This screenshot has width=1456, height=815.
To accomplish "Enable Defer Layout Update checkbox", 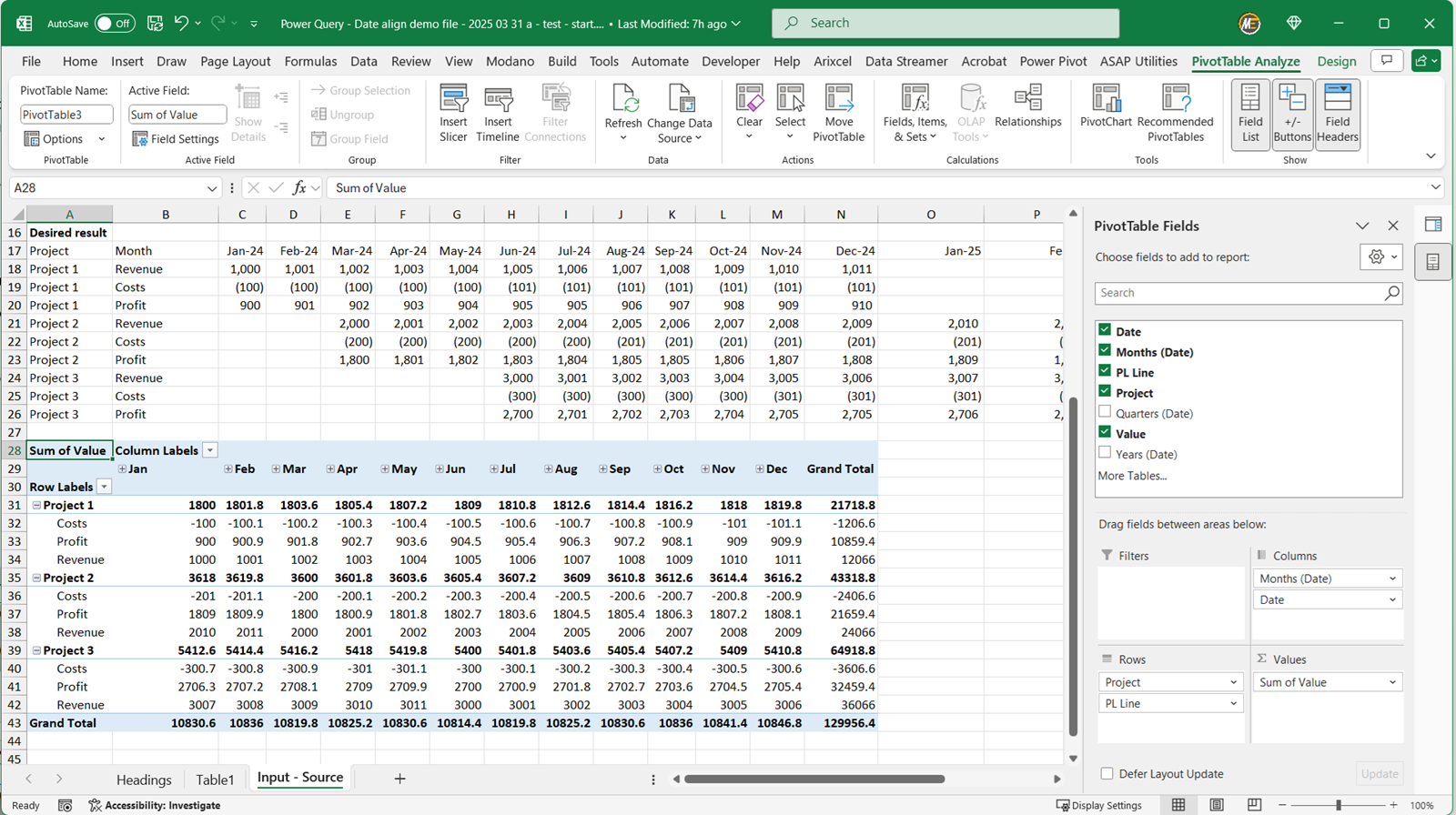I will [x=1107, y=774].
